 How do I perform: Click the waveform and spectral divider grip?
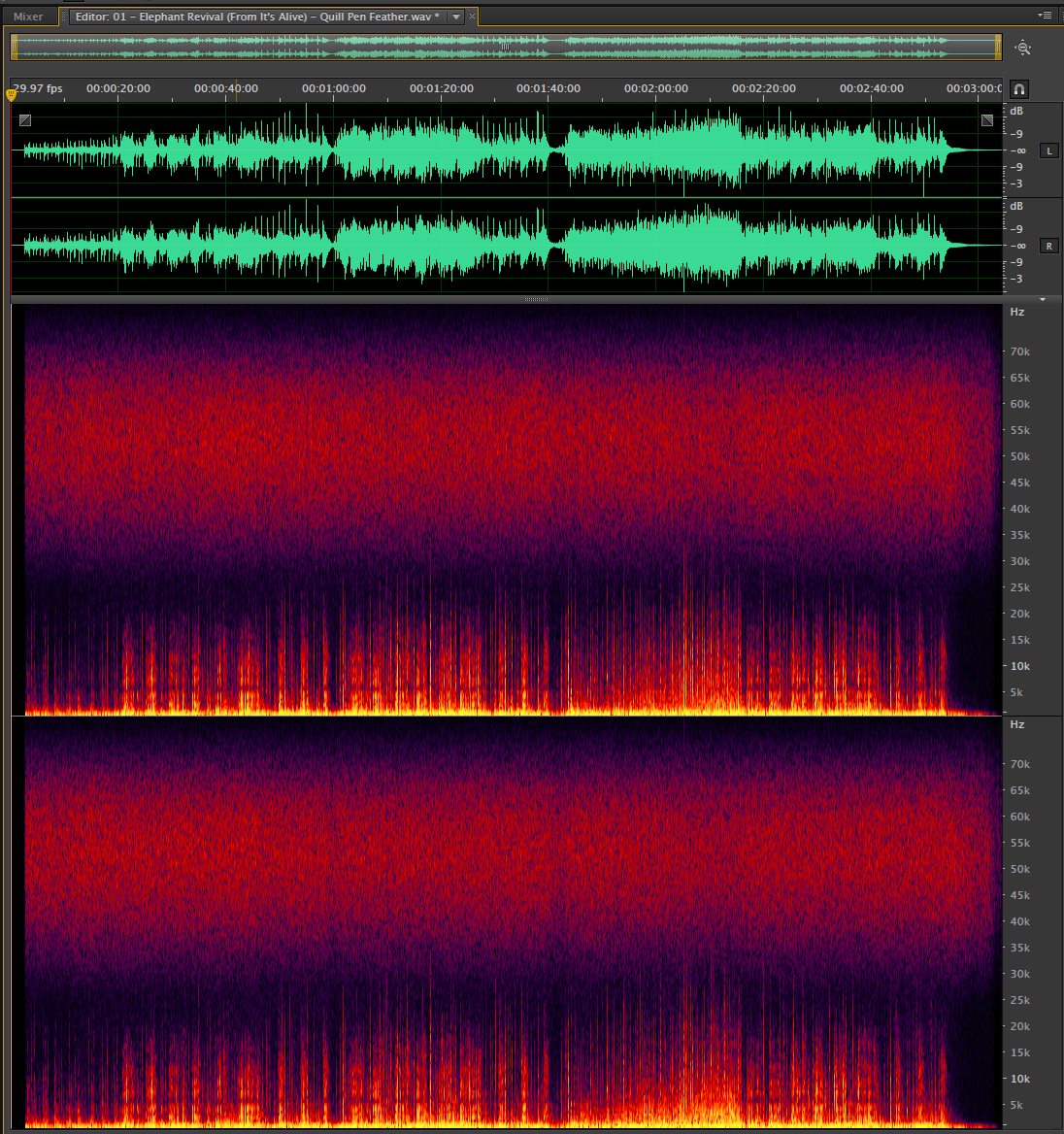coord(536,299)
